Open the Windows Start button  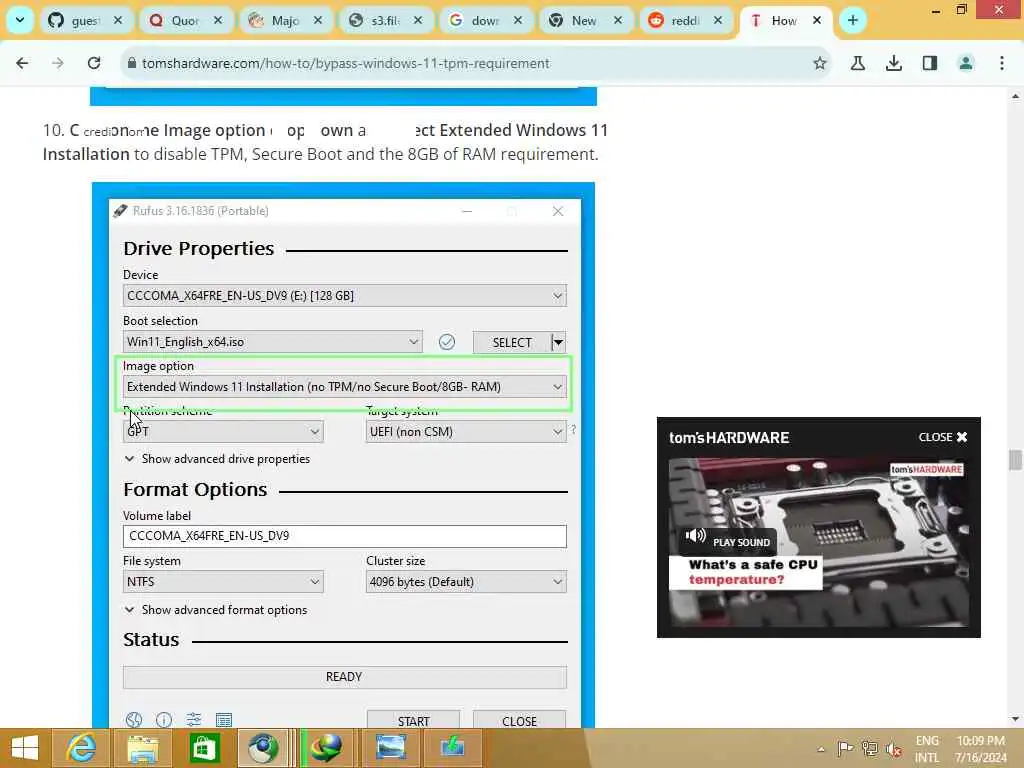point(25,748)
